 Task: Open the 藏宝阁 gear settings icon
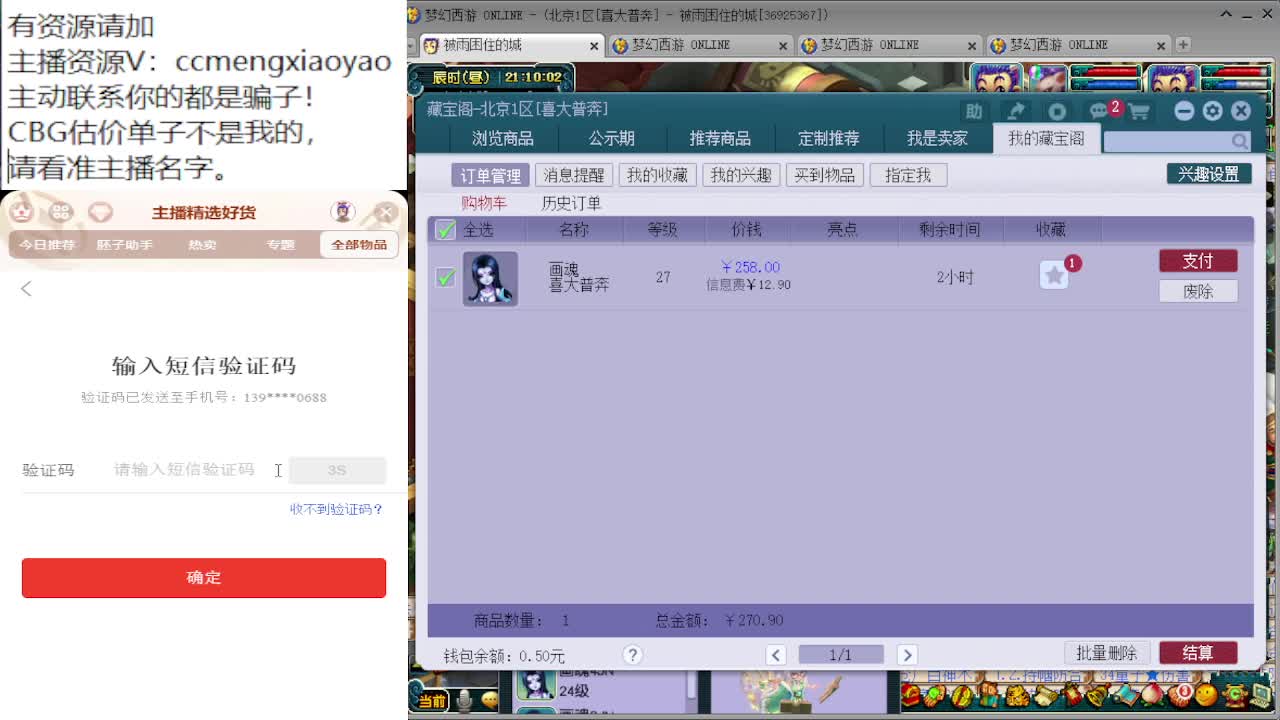(1212, 111)
